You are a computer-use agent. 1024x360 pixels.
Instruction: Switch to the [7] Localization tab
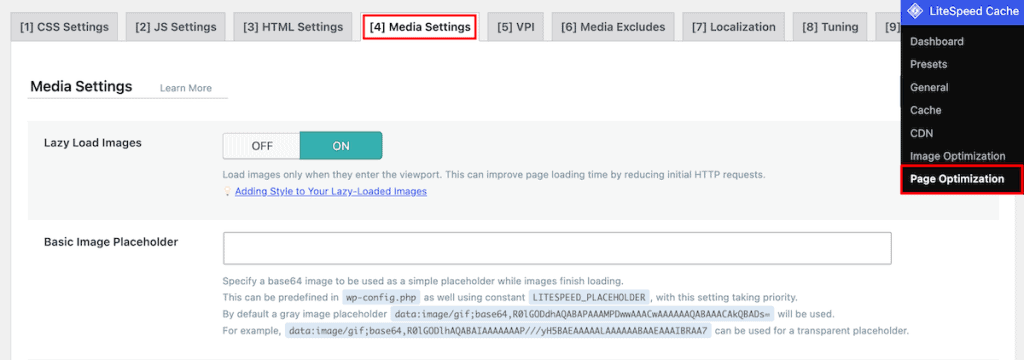(733, 27)
